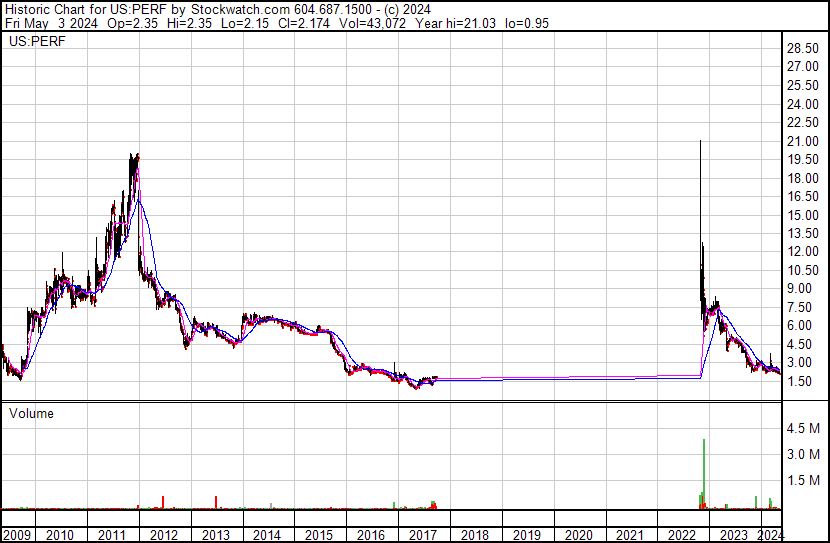Click the 2023 year label
The width and height of the screenshot is (830, 543).
(733, 535)
